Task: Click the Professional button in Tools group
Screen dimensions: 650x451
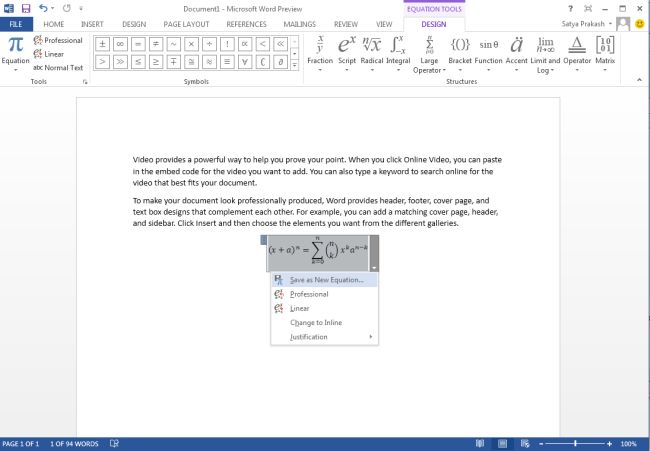Action: click(58, 40)
